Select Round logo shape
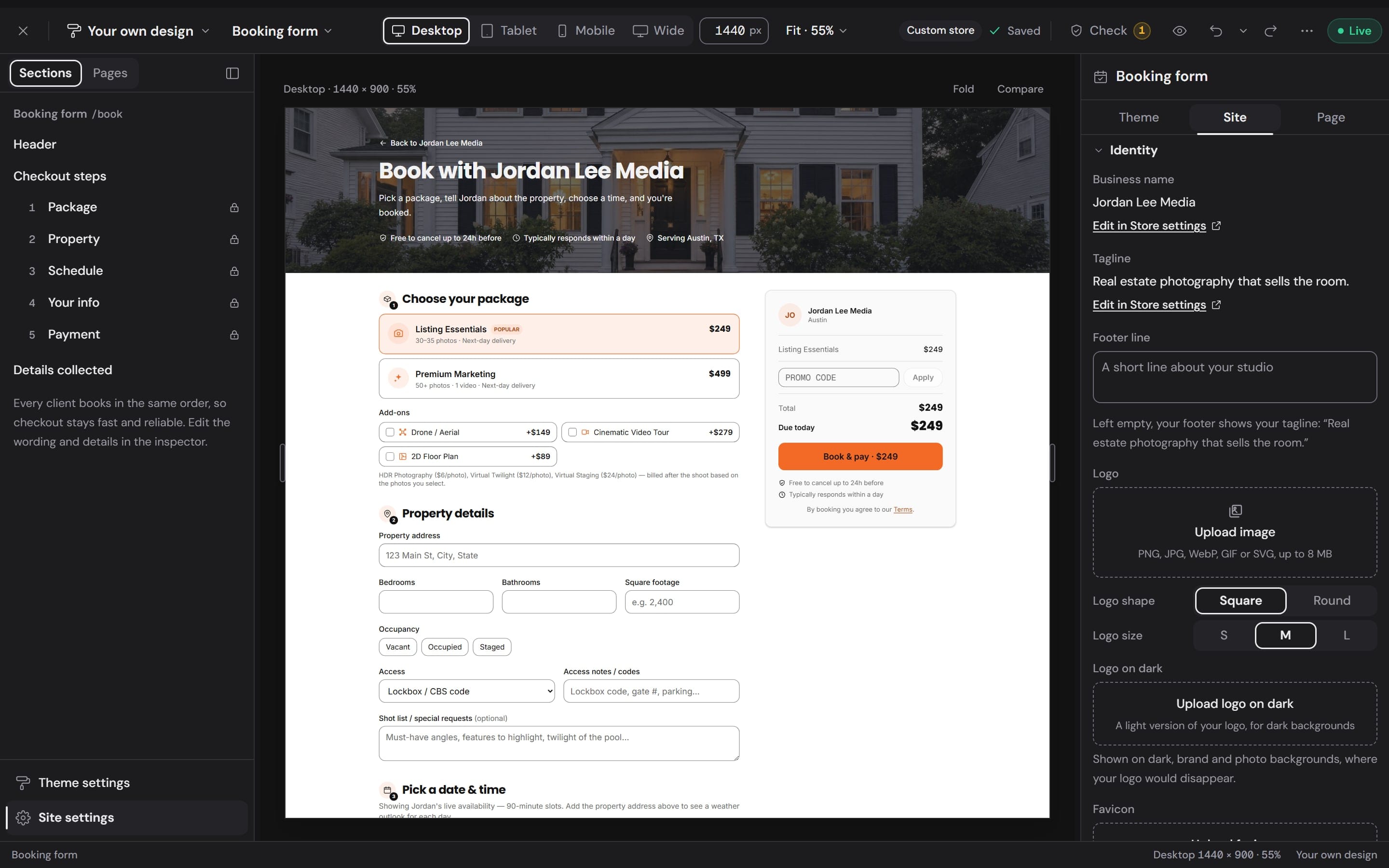This screenshot has width=1389, height=868. coord(1332,600)
